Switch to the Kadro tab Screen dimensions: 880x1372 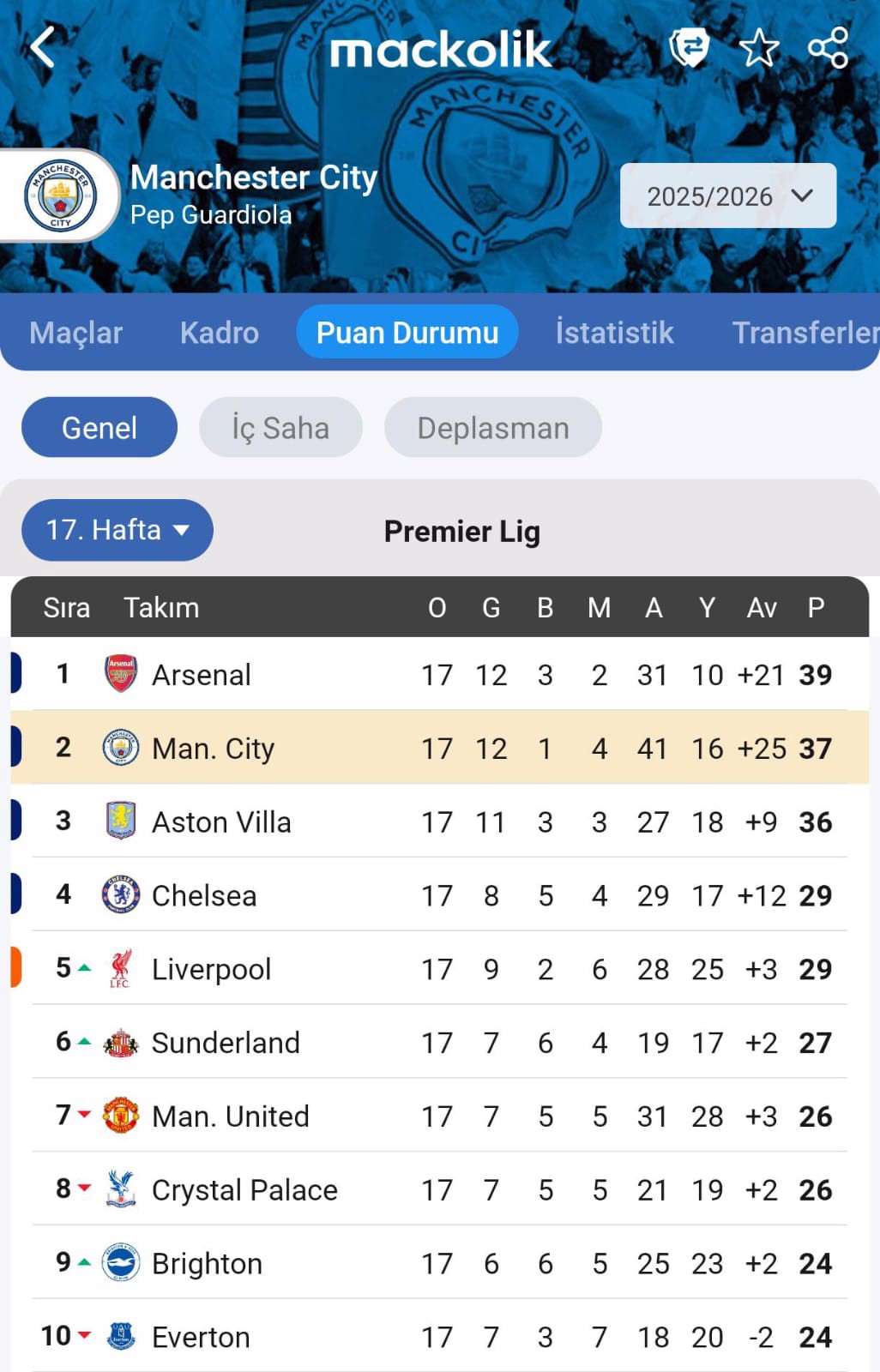pos(220,333)
